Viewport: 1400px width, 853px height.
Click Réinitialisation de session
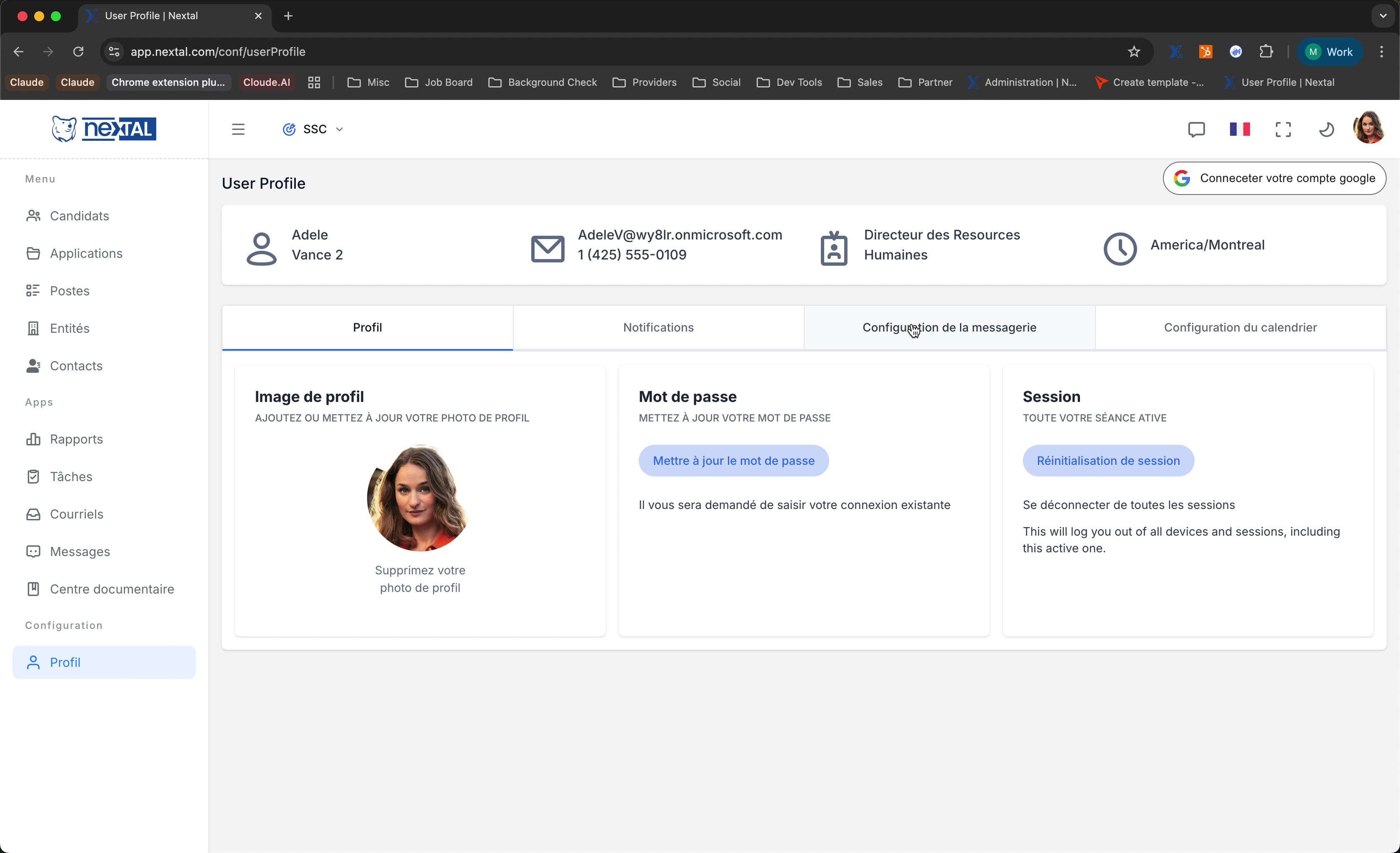tap(1108, 461)
